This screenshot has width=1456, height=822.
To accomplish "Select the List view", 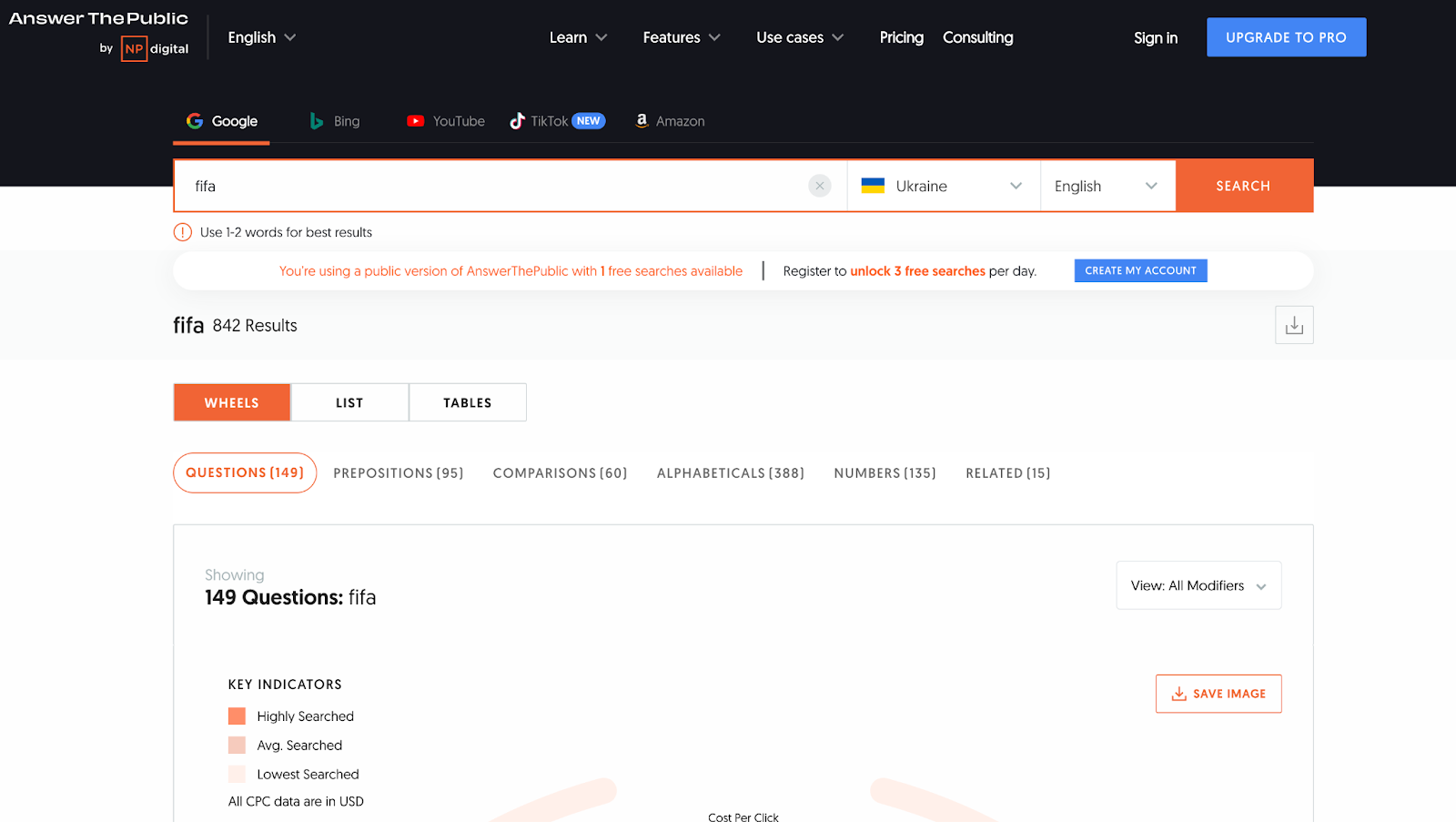I will (x=349, y=402).
